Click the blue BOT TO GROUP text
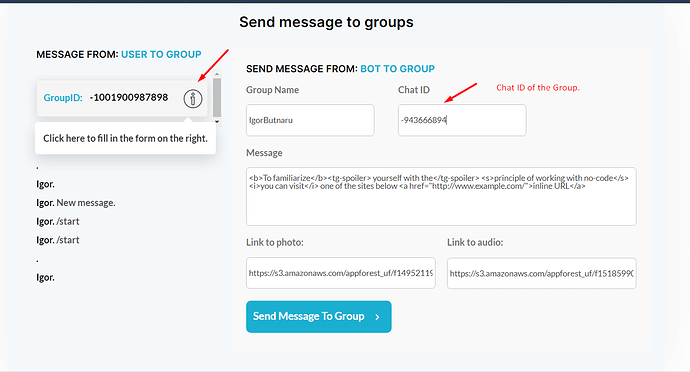This screenshot has height=372, width=690. click(x=397, y=69)
